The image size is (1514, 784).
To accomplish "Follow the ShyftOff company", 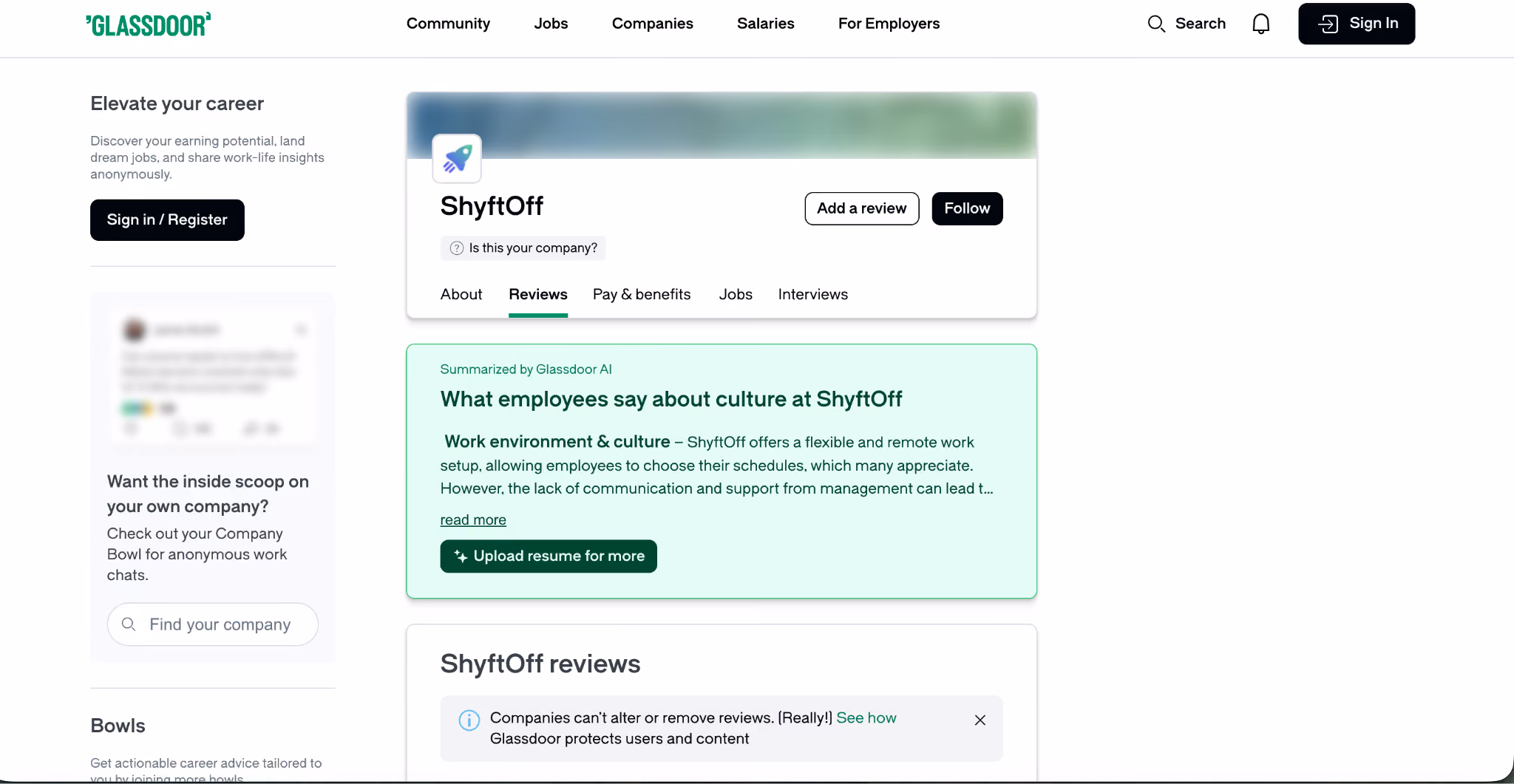I will pos(967,208).
